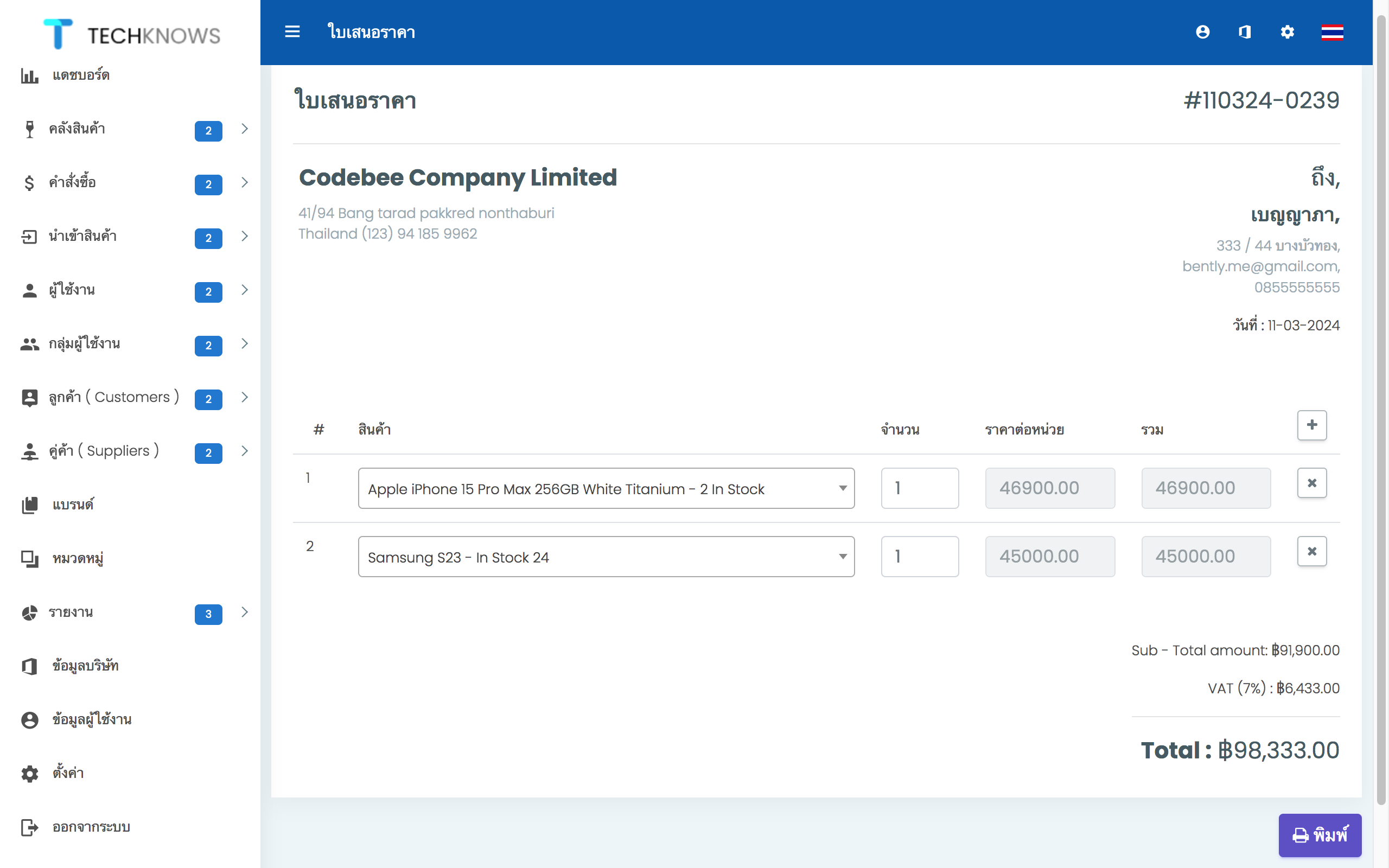Open the ข้อมูลผู้ใช้งาน menu item

coord(91,720)
